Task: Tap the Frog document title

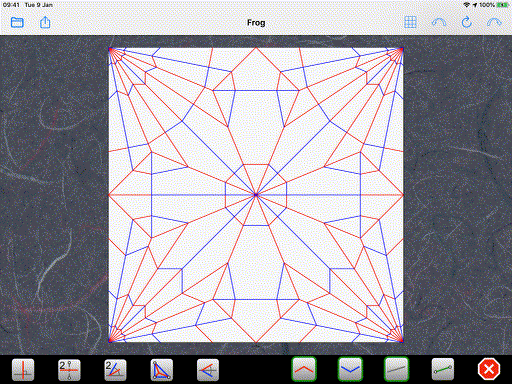Action: pos(256,23)
